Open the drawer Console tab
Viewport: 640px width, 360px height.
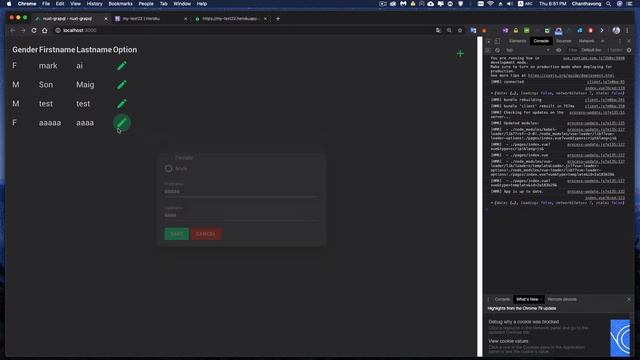(502, 299)
